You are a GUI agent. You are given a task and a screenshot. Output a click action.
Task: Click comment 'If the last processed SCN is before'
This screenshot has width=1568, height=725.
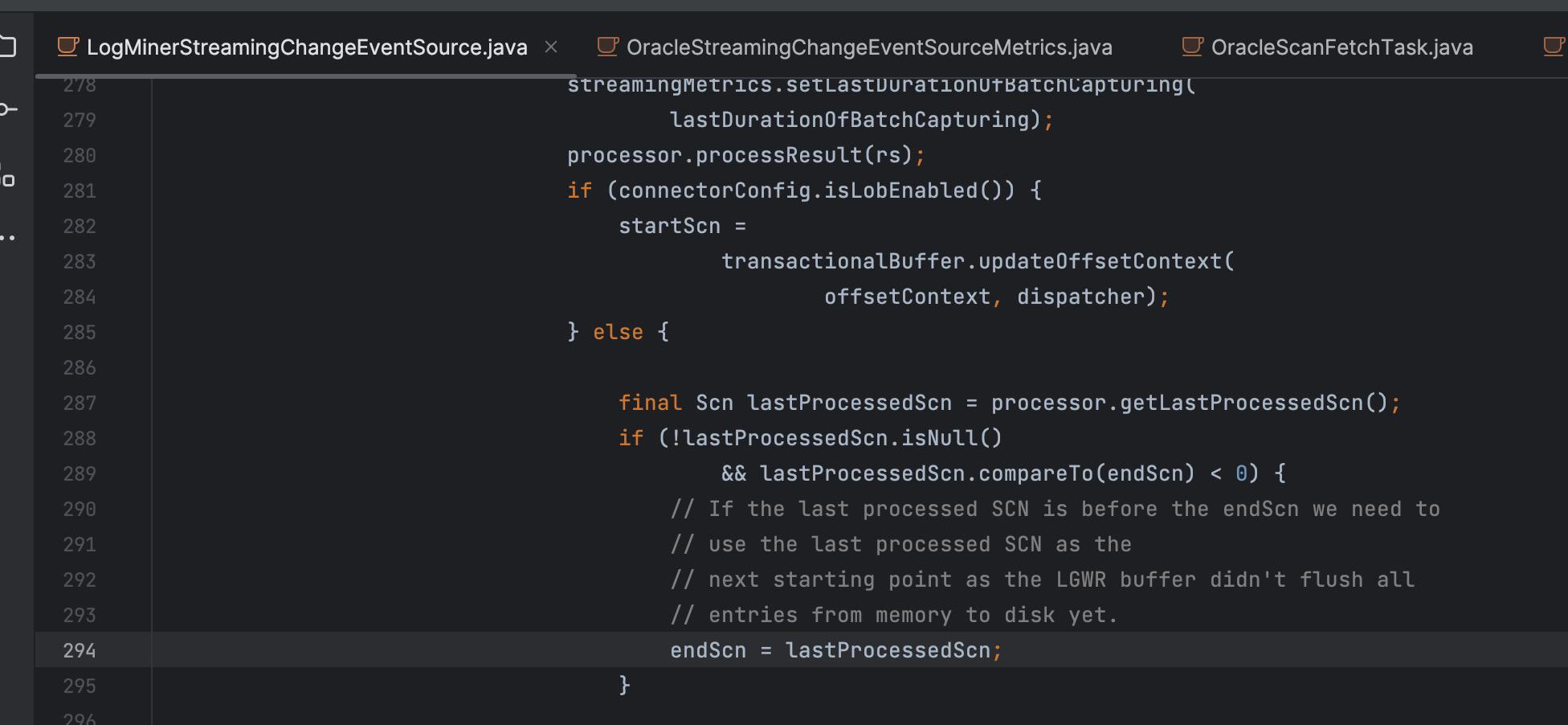pyautogui.click(x=933, y=509)
